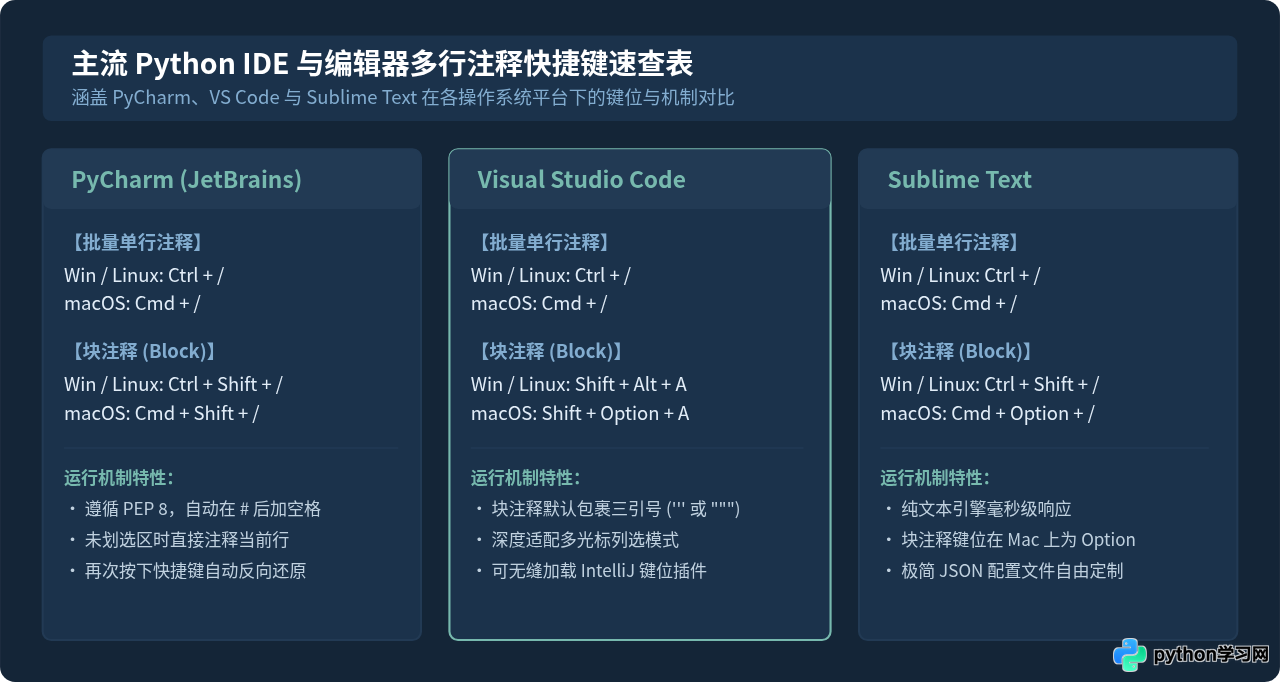Image resolution: width=1280 pixels, height=683 pixels.
Task: Click the bullet "未划选区时直接注释当前行"
Action: [x=177, y=540]
